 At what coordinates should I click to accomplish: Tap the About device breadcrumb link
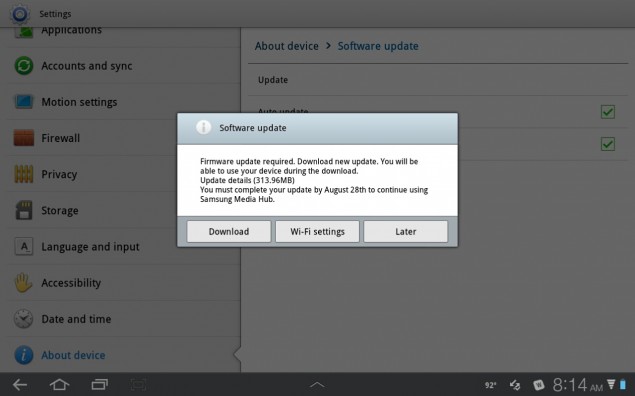[287, 46]
